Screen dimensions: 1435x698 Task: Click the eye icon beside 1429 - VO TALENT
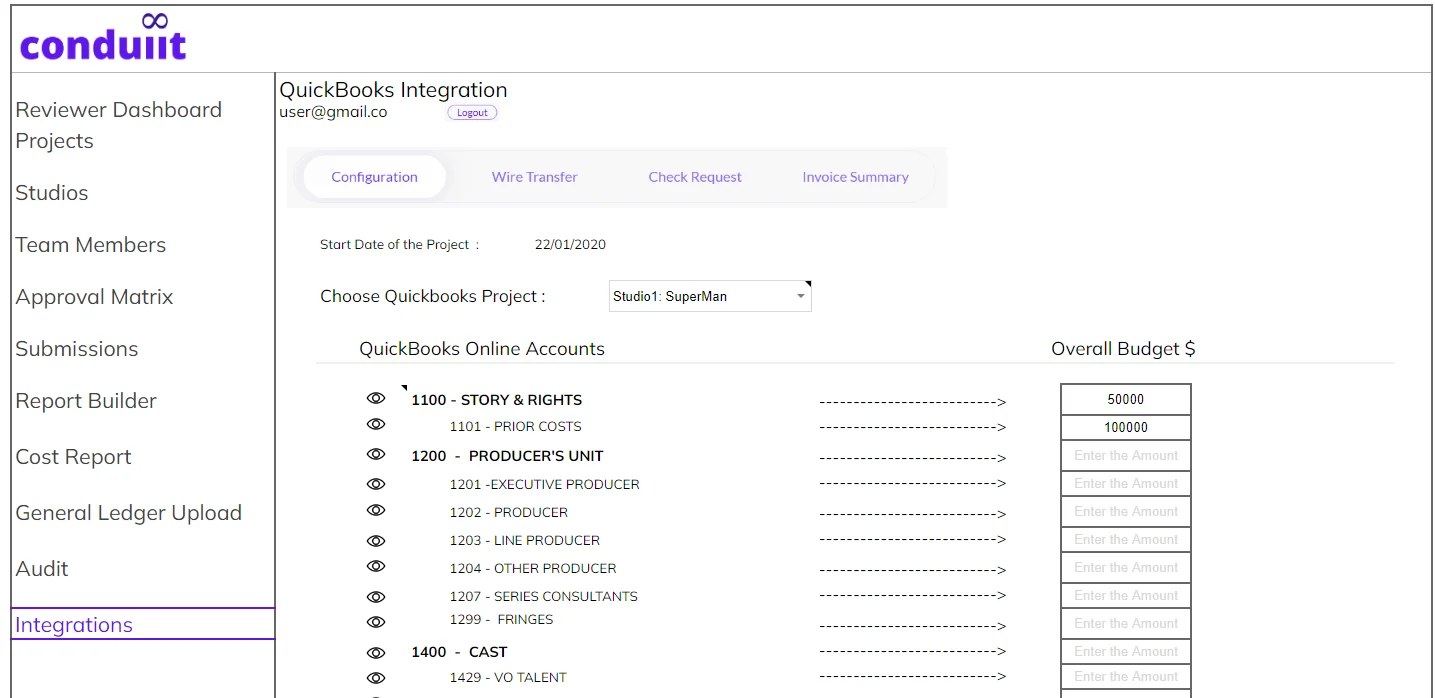[376, 678]
